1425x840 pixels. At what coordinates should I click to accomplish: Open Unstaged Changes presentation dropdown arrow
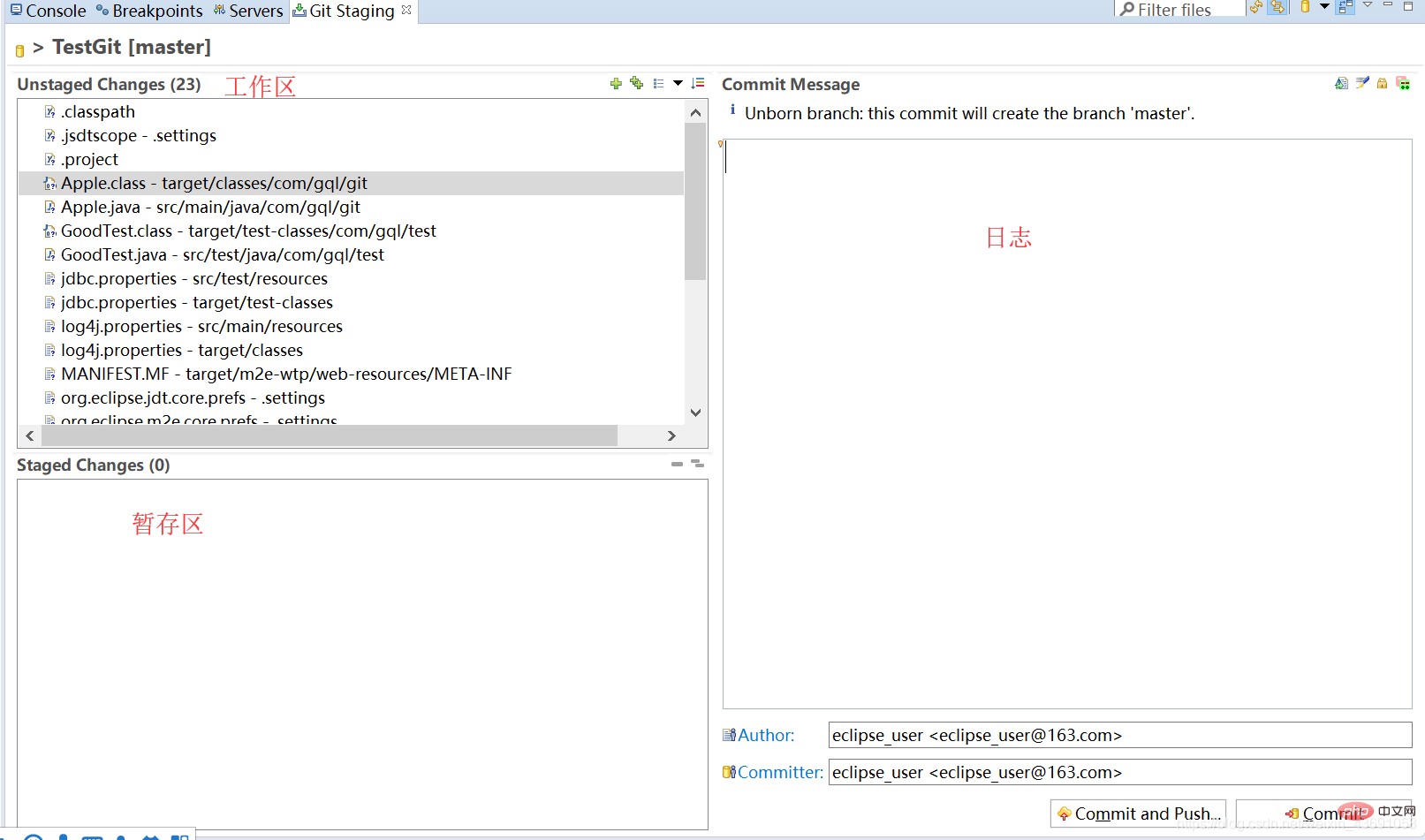click(678, 84)
